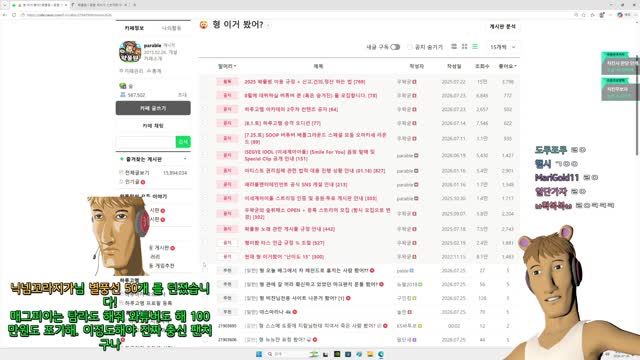
Task: Open the 15개씩 posts-per-page dropdown
Action: coord(503,47)
